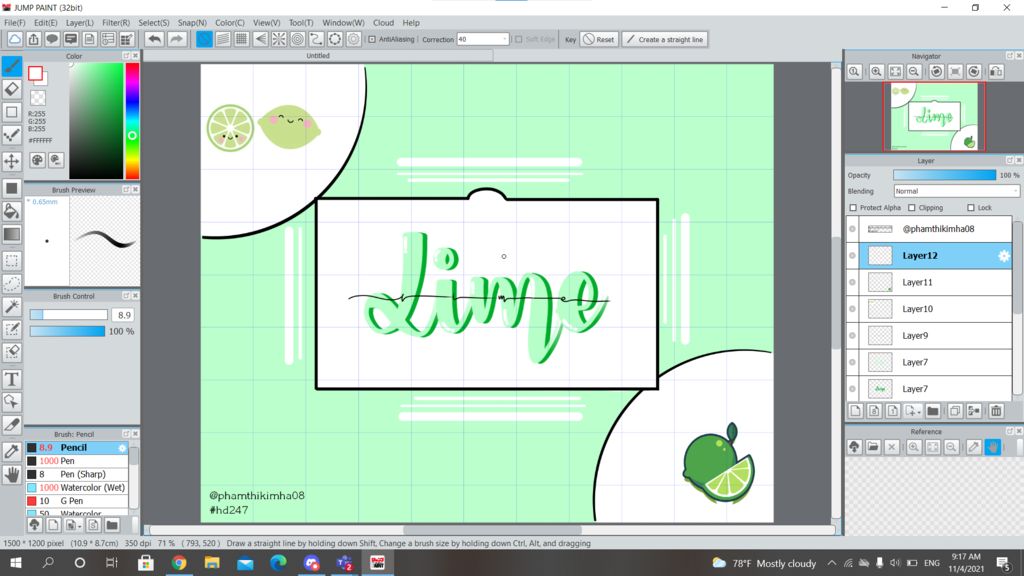
Task: Enable the concentric circle snap icon
Action: coord(297,39)
